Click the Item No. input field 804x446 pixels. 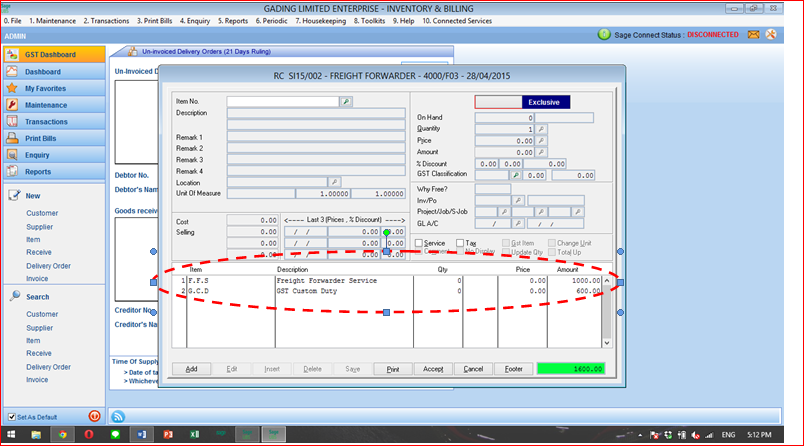283,102
